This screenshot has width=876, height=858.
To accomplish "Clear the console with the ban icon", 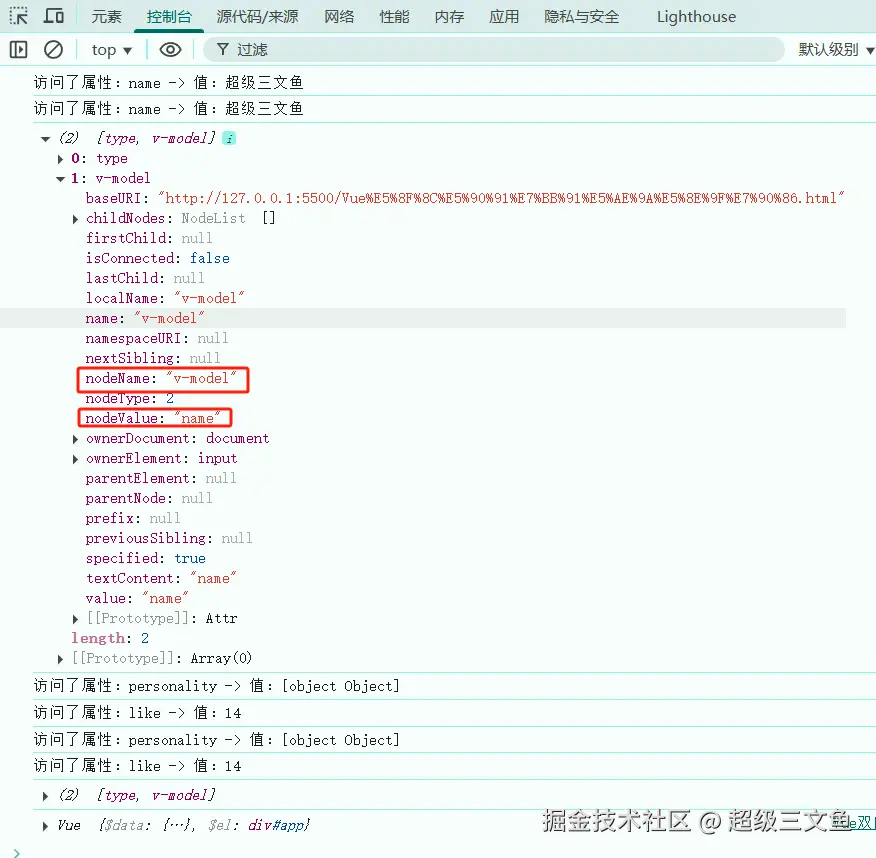I will tap(53, 50).
